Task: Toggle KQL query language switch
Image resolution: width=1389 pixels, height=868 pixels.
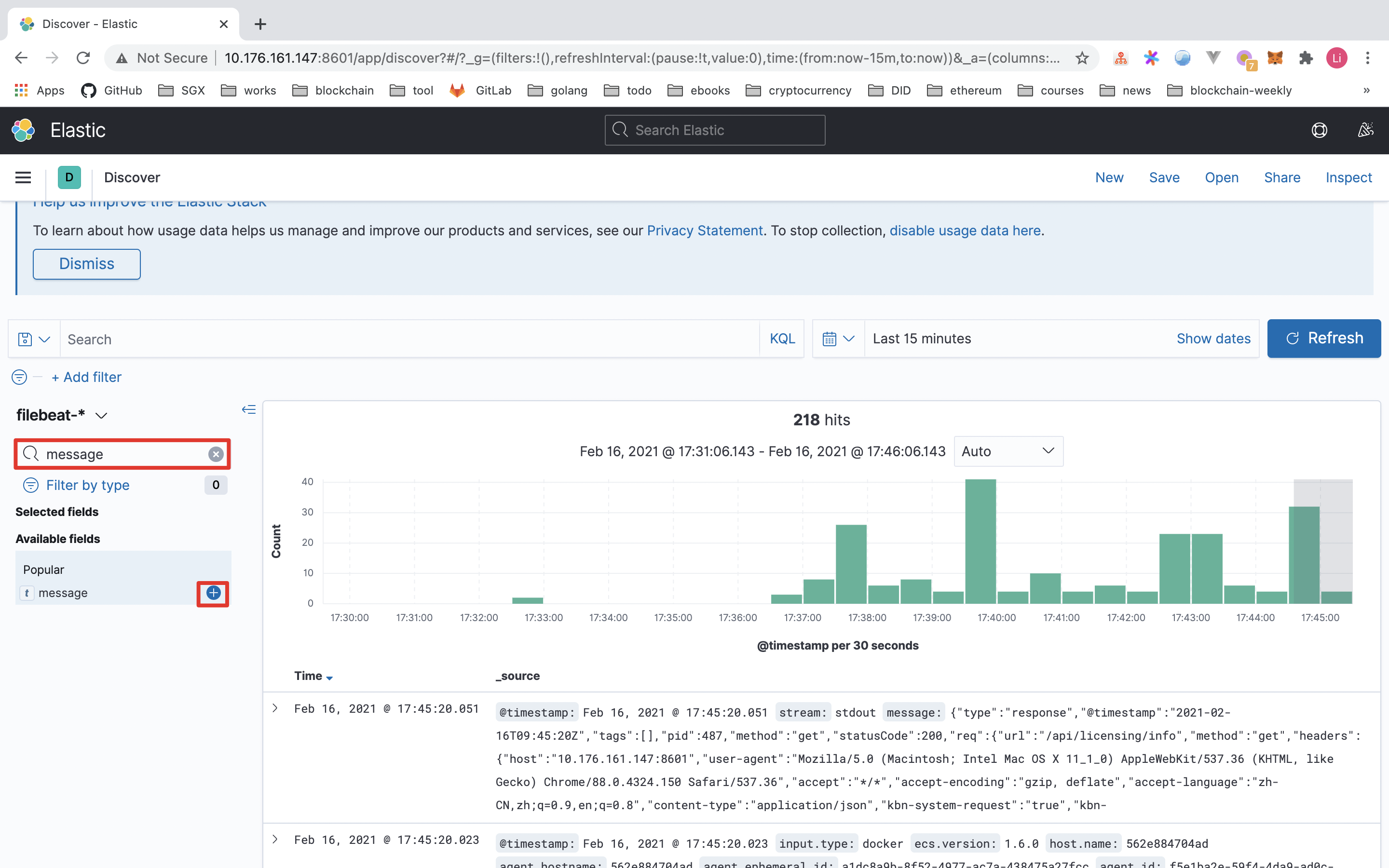Action: (782, 339)
